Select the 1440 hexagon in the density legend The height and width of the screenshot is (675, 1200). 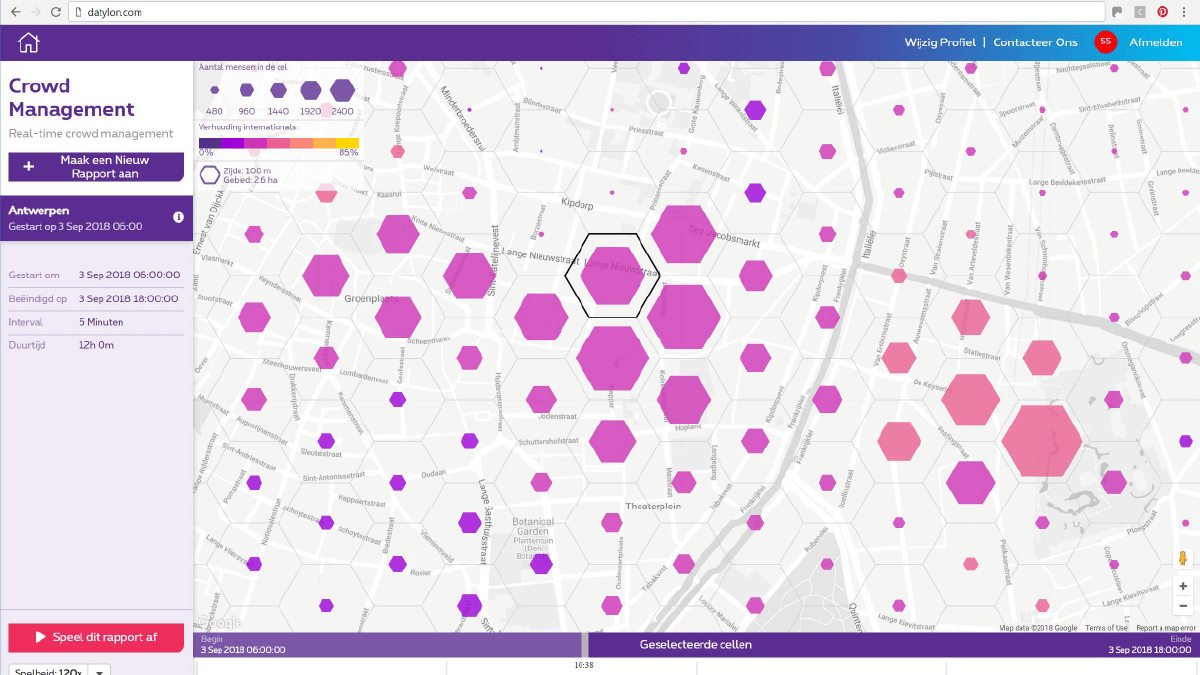pyautogui.click(x=278, y=90)
